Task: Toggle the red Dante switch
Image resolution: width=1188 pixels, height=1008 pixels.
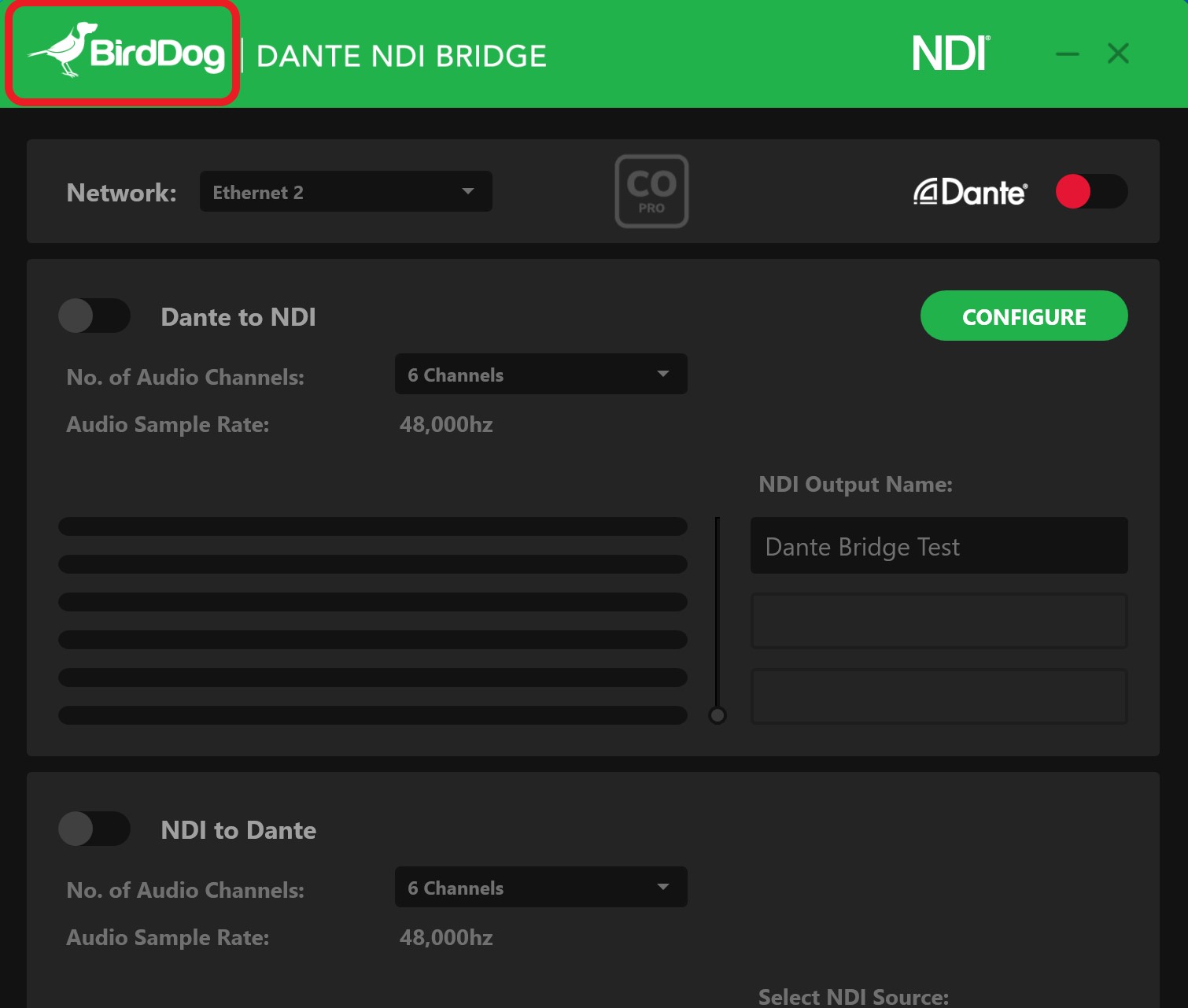Action: click(1091, 191)
